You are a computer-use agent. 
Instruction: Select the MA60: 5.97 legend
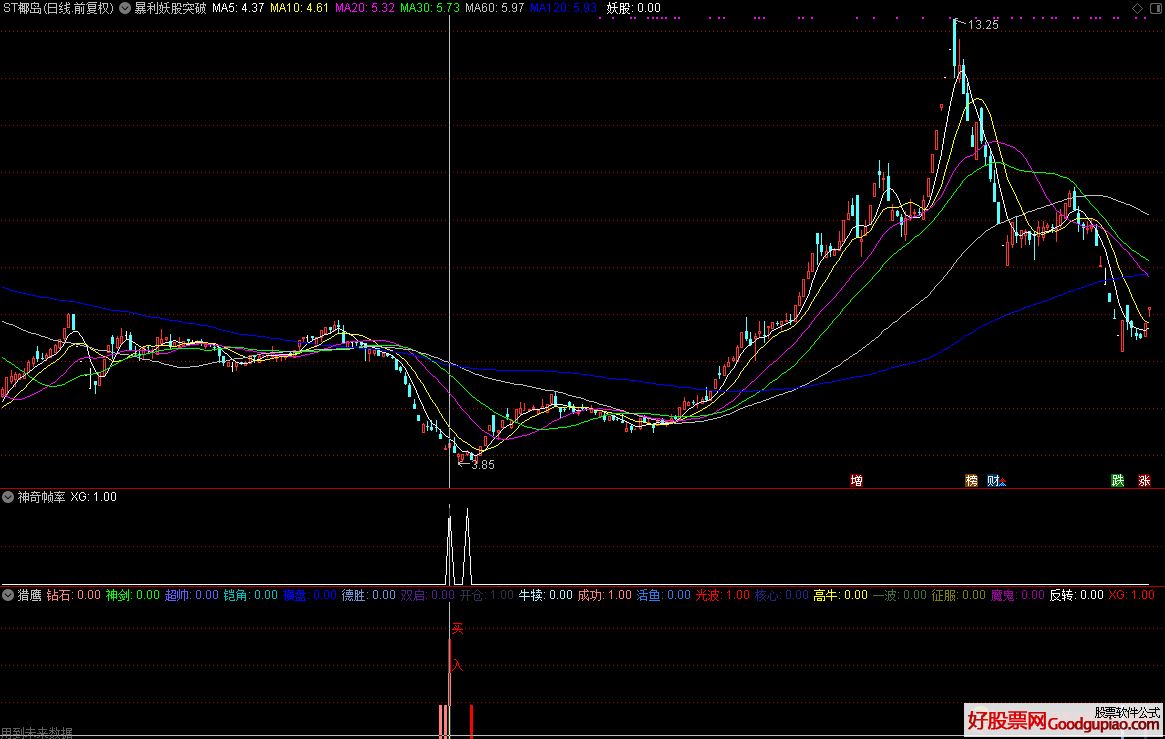coord(495,8)
